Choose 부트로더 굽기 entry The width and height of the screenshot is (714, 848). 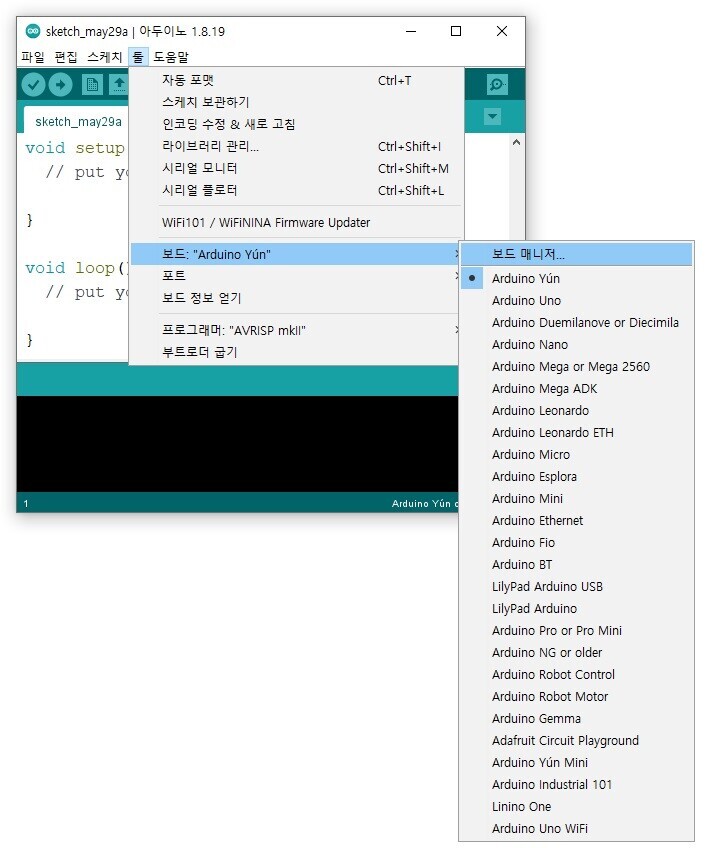point(295,352)
